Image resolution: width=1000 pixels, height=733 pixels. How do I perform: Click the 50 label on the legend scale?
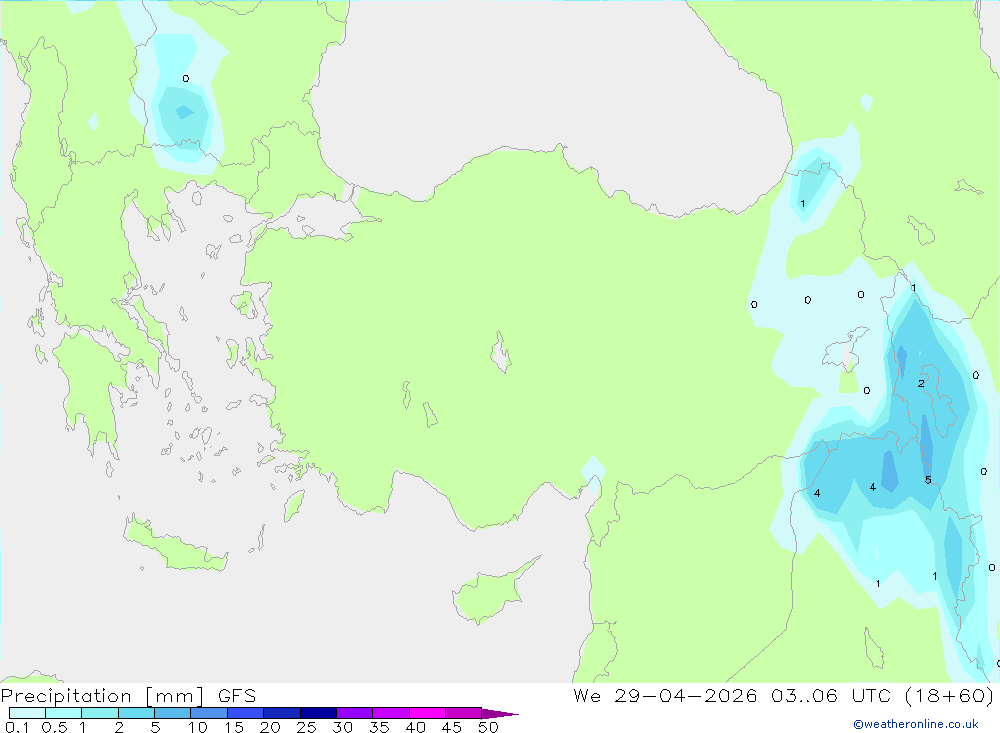click(488, 727)
